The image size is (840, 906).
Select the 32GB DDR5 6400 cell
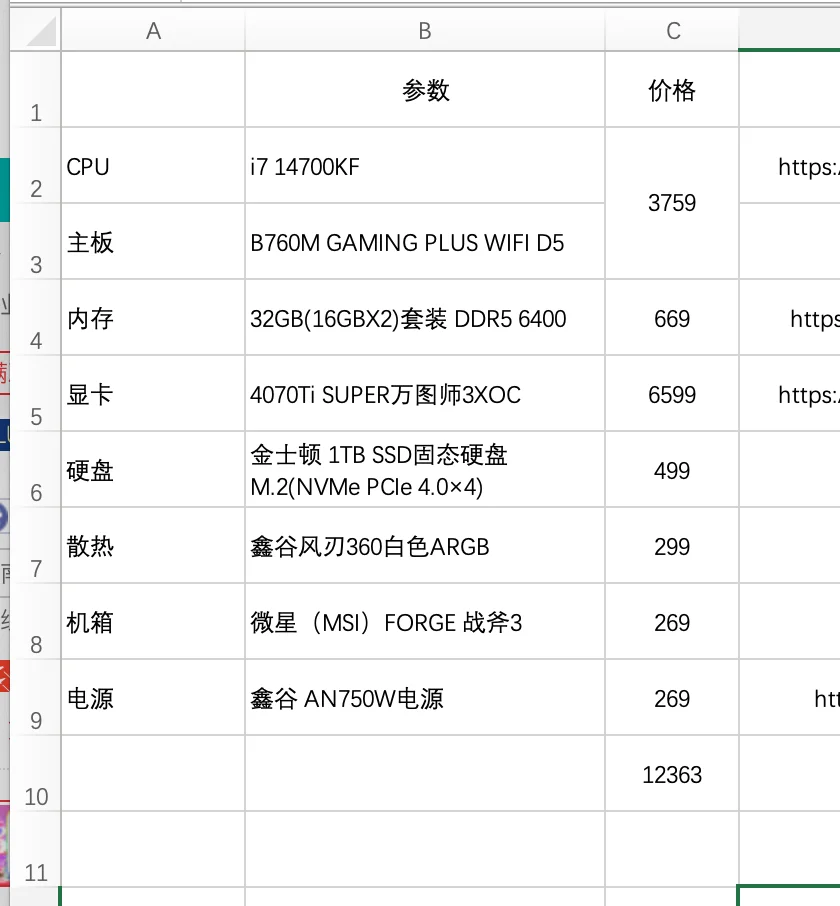tap(425, 318)
